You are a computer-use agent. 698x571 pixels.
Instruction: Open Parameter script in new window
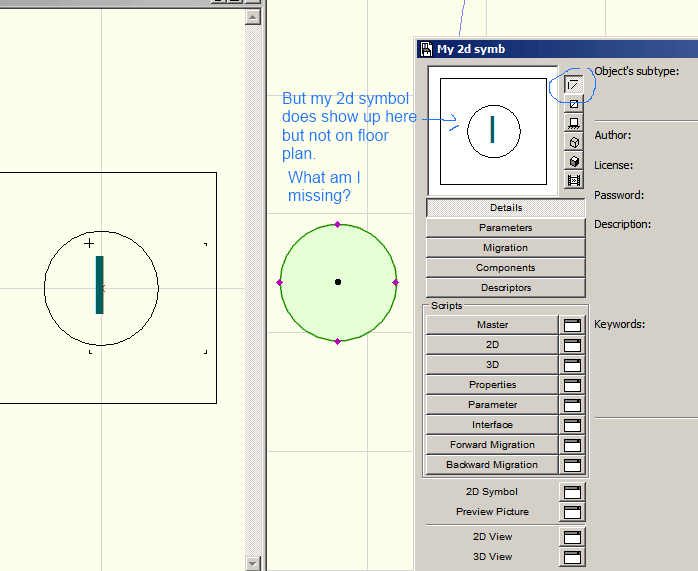pyautogui.click(x=572, y=405)
